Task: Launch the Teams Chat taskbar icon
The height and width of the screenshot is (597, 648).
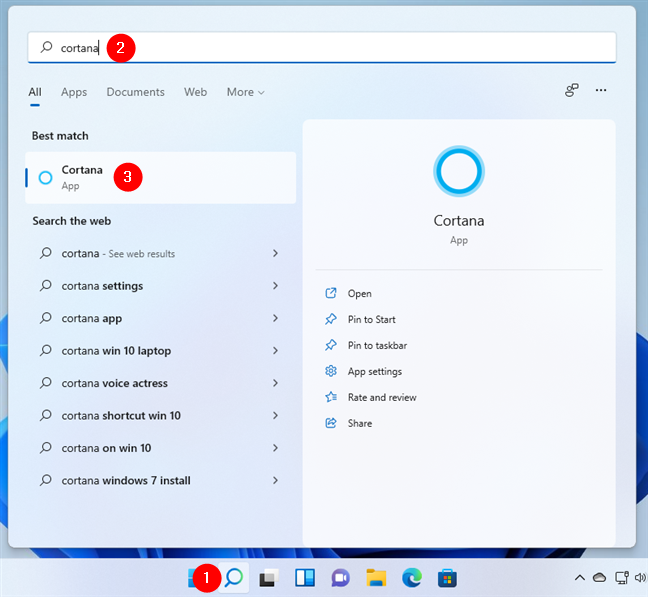Action: pos(340,577)
